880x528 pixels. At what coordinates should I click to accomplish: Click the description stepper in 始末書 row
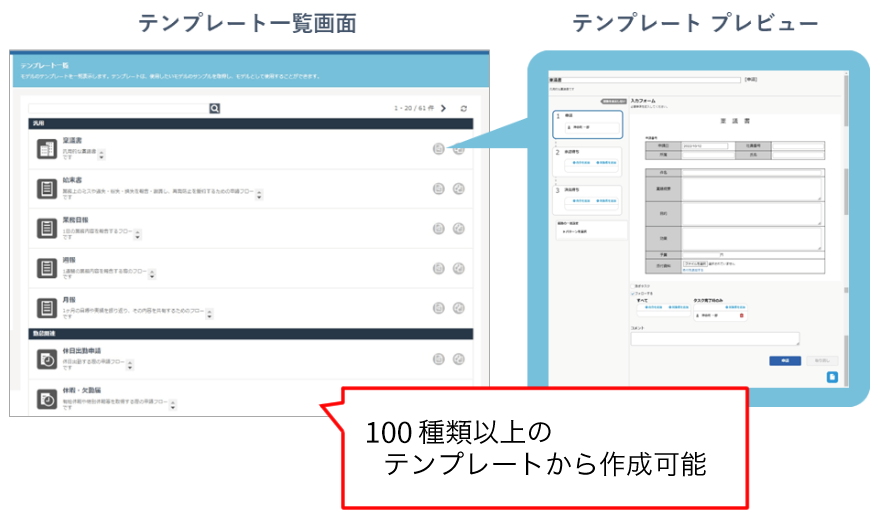coord(259,194)
